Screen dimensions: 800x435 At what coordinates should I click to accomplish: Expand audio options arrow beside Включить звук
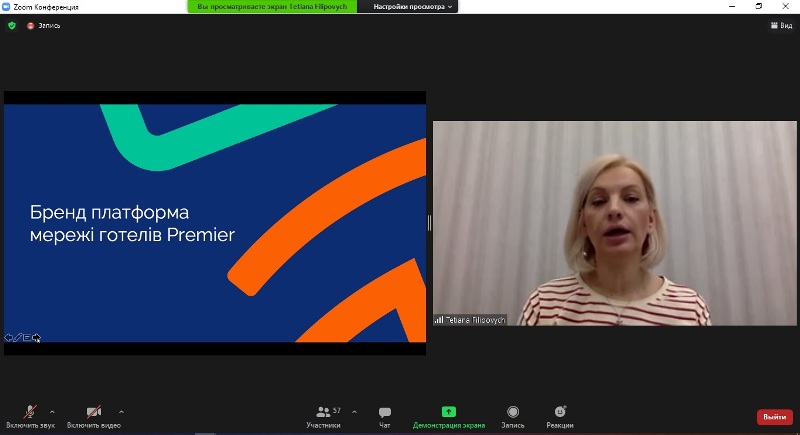tap(52, 412)
